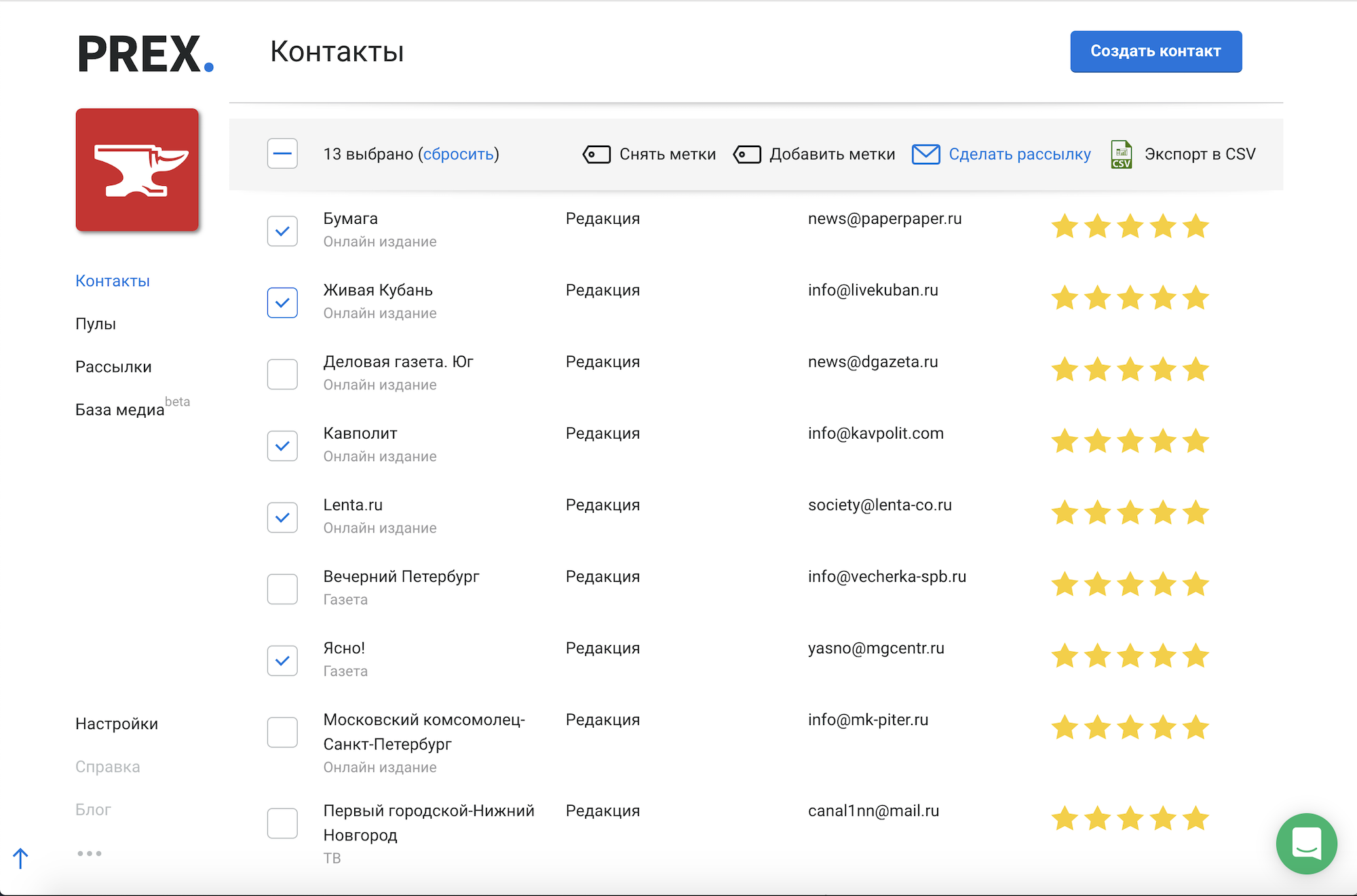
Task: Open the Ясно! contact name
Action: [344, 648]
